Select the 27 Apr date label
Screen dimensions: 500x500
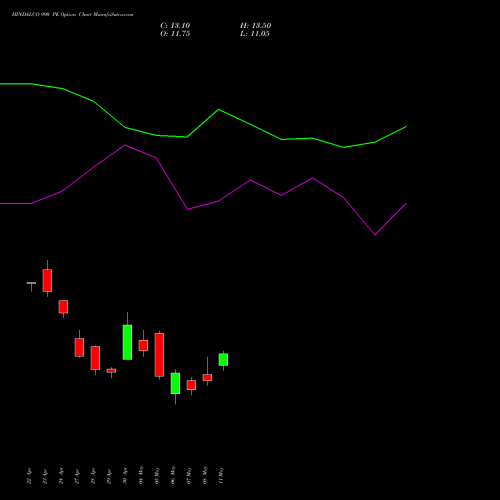point(77,476)
